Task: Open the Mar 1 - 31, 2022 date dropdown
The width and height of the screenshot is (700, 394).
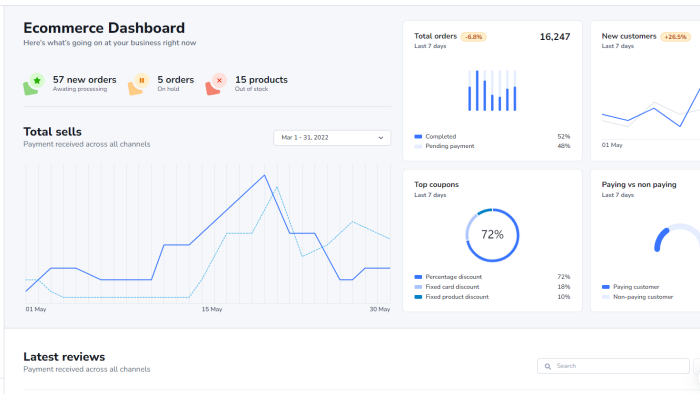Action: coord(332,137)
